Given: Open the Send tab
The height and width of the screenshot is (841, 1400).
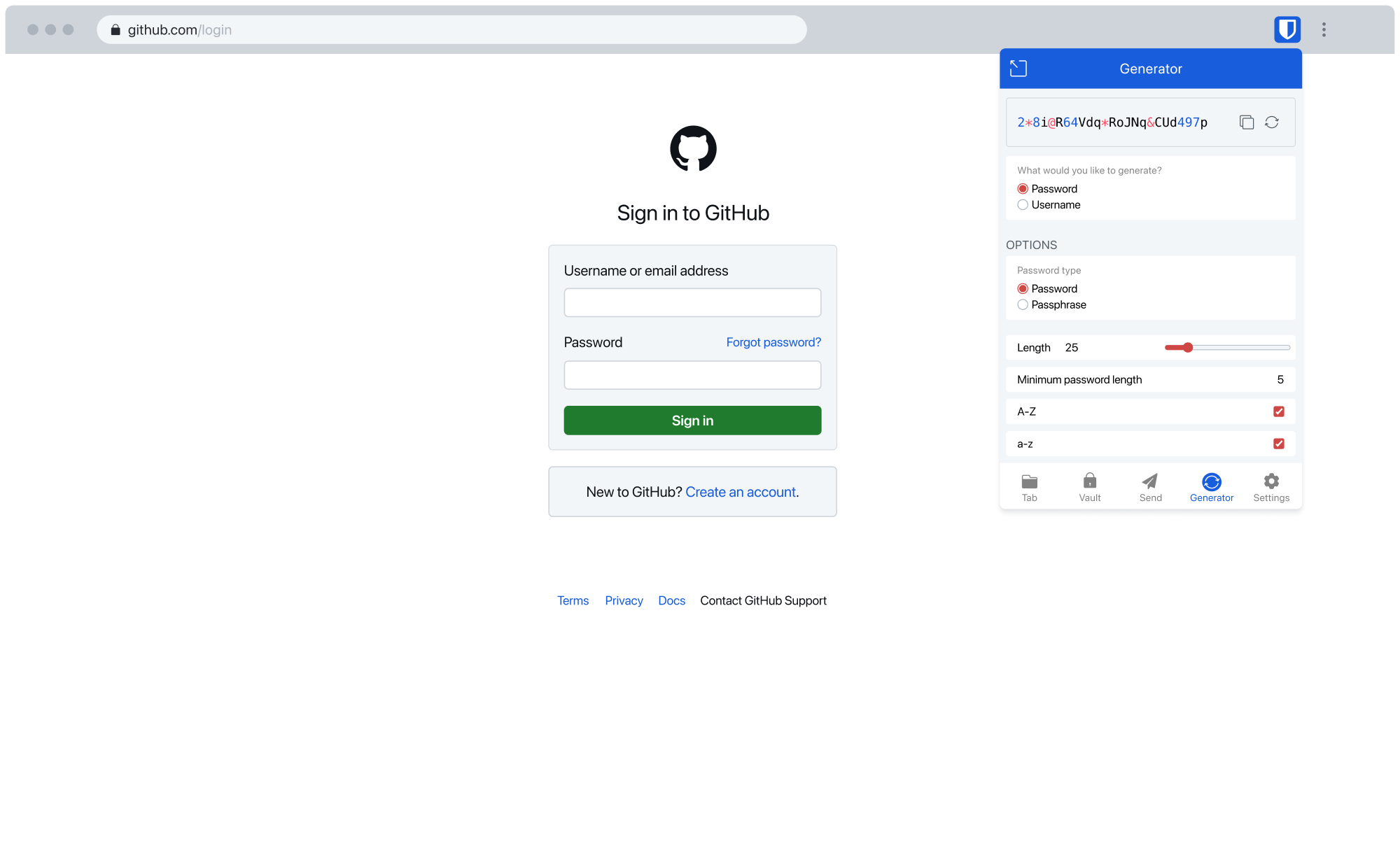Looking at the screenshot, I should (1150, 488).
